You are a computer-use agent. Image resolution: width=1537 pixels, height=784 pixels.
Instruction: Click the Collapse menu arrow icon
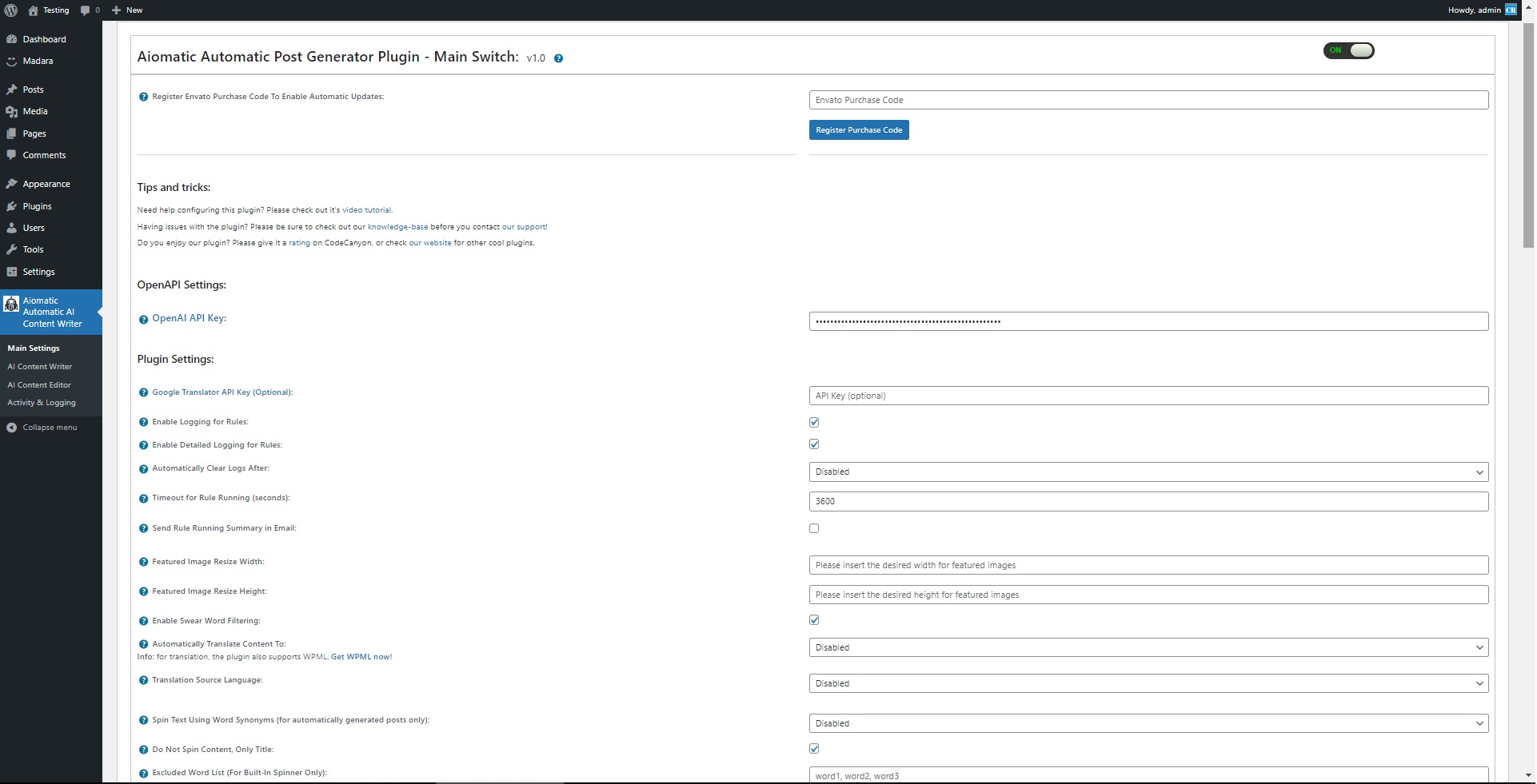12,428
